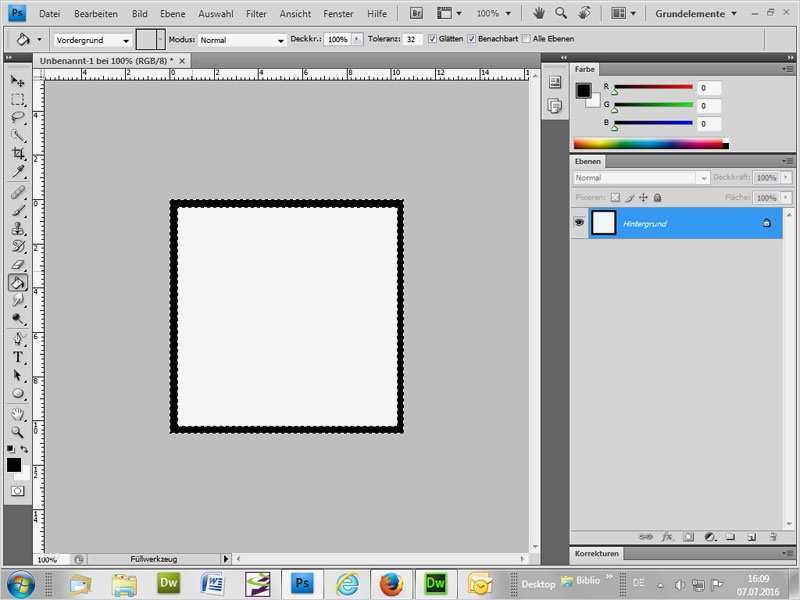The height and width of the screenshot is (600, 800).
Task: Open the Arrange Documents dropdown
Action: pyautogui.click(x=624, y=13)
